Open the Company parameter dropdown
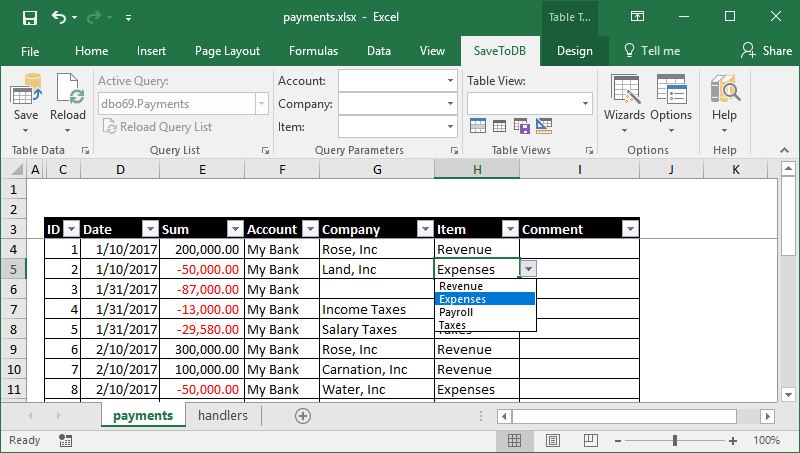Image resolution: width=800 pixels, height=453 pixels. tap(450, 104)
